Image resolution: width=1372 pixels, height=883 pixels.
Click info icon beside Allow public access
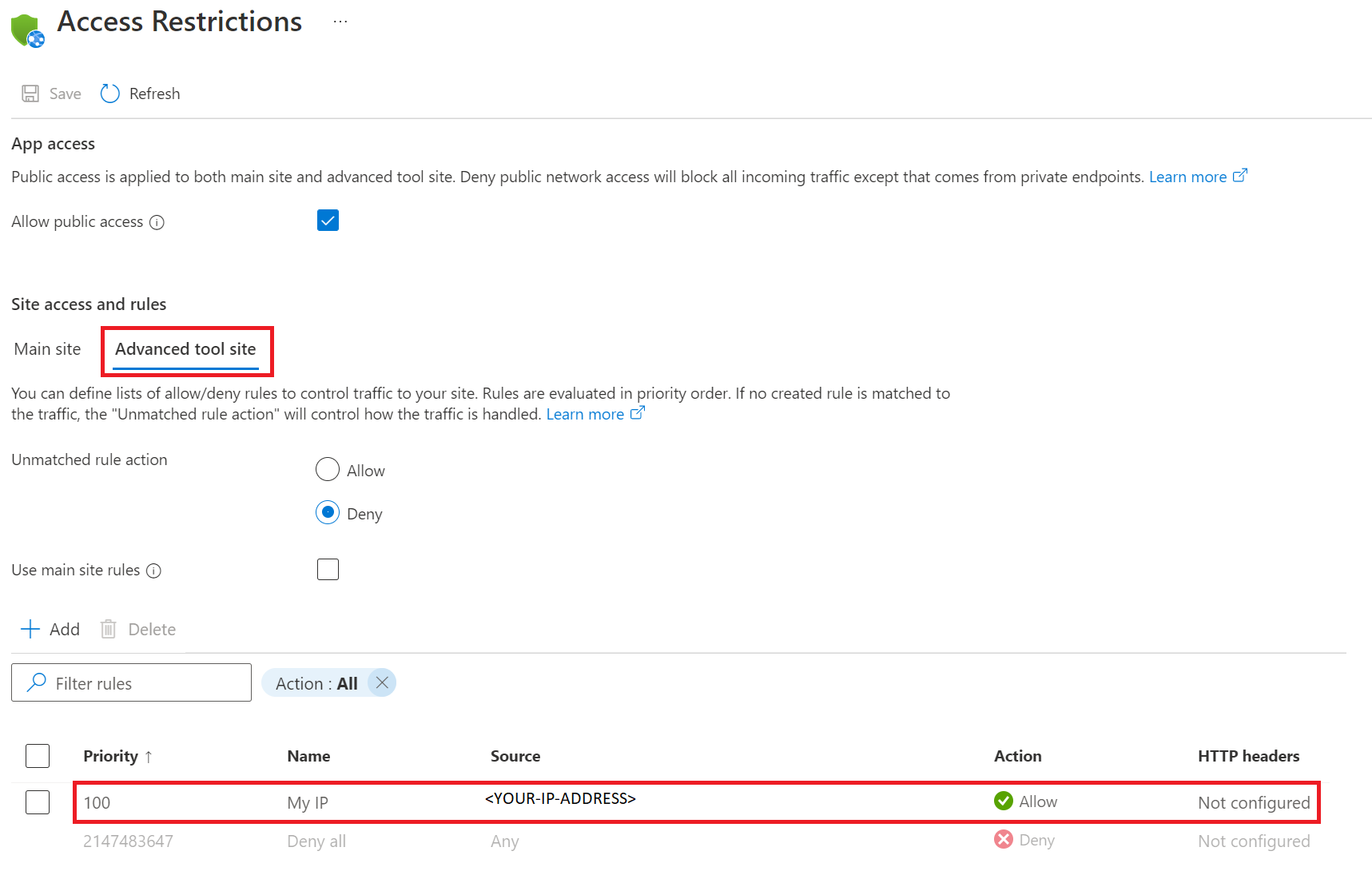pyautogui.click(x=157, y=223)
